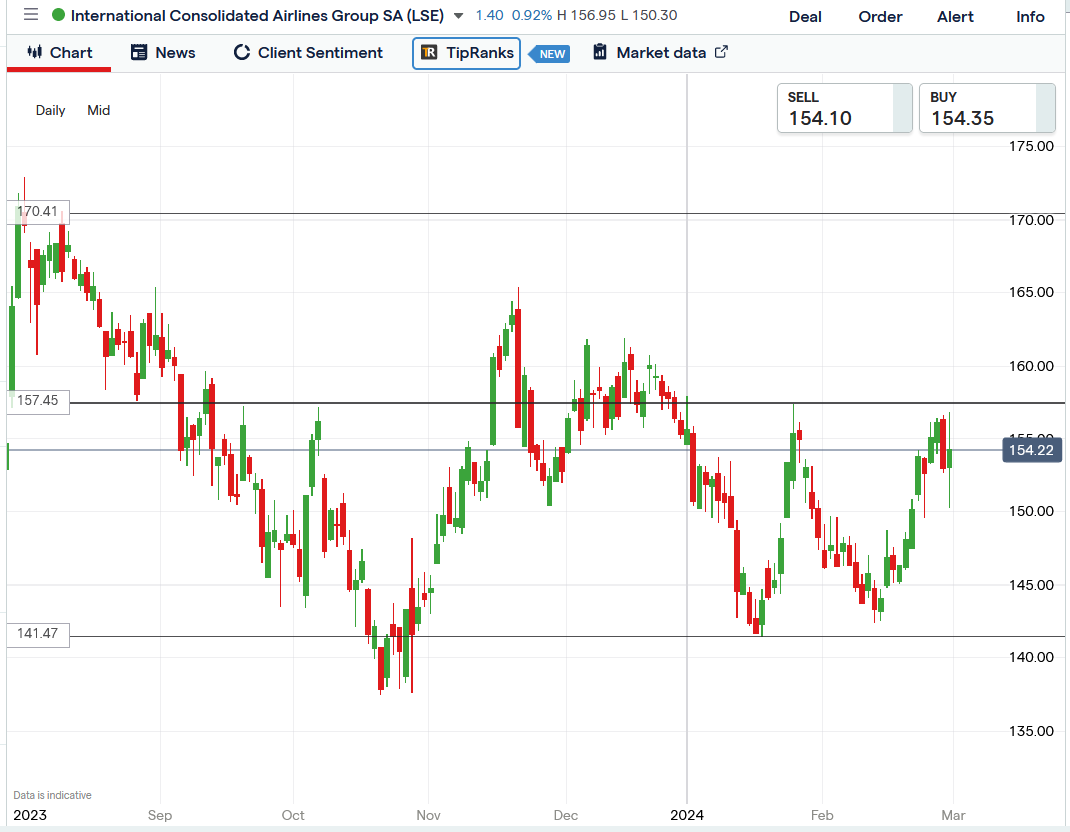Click the Feb label on time axis
The height and width of the screenshot is (832, 1070).
[x=822, y=815]
